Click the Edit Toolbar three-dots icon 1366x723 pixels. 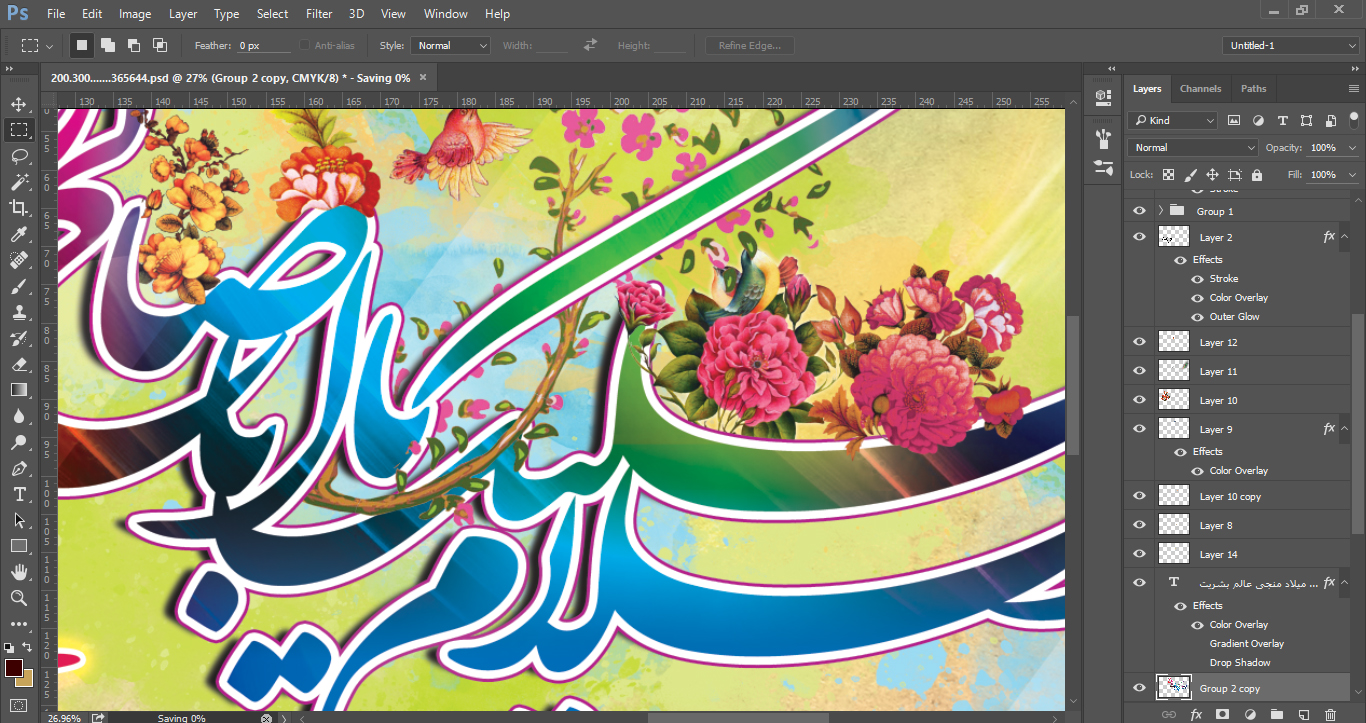[19, 623]
